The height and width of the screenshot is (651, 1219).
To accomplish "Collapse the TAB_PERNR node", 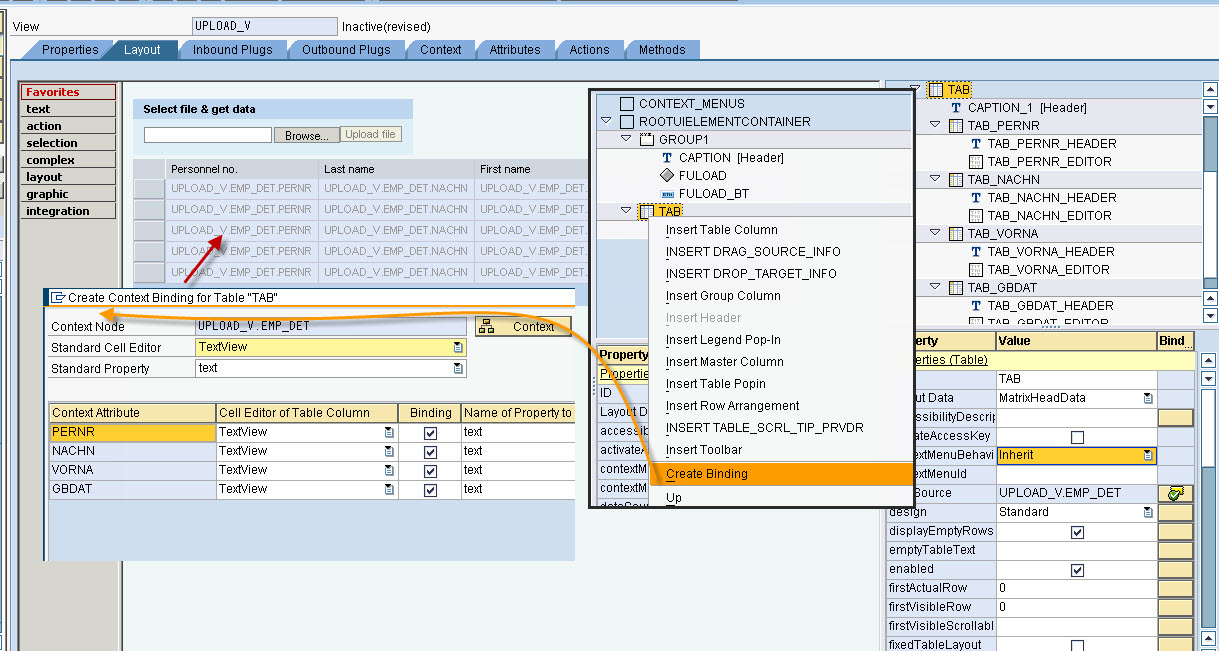I will pyautogui.click(x=933, y=125).
